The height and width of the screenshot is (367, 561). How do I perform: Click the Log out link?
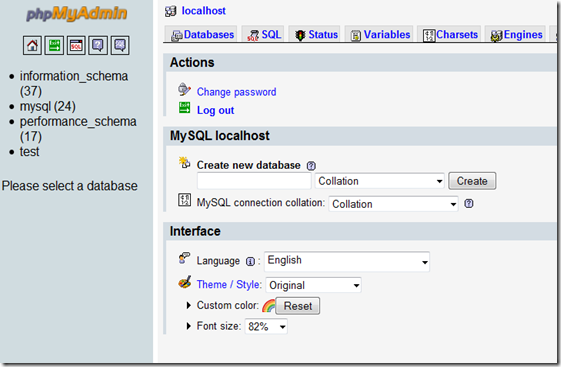point(215,110)
